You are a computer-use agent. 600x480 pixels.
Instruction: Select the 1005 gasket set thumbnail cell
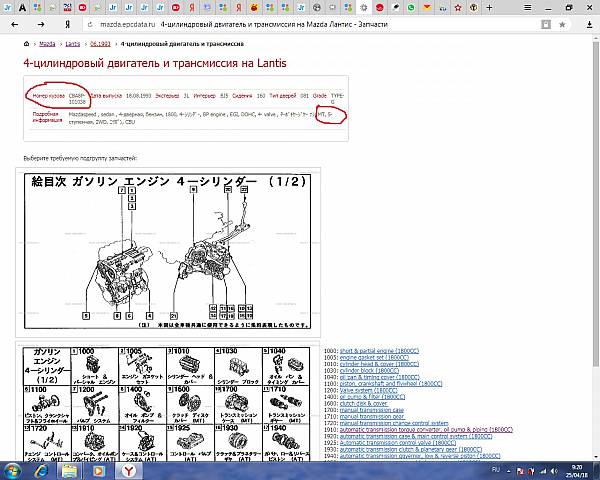(142, 366)
